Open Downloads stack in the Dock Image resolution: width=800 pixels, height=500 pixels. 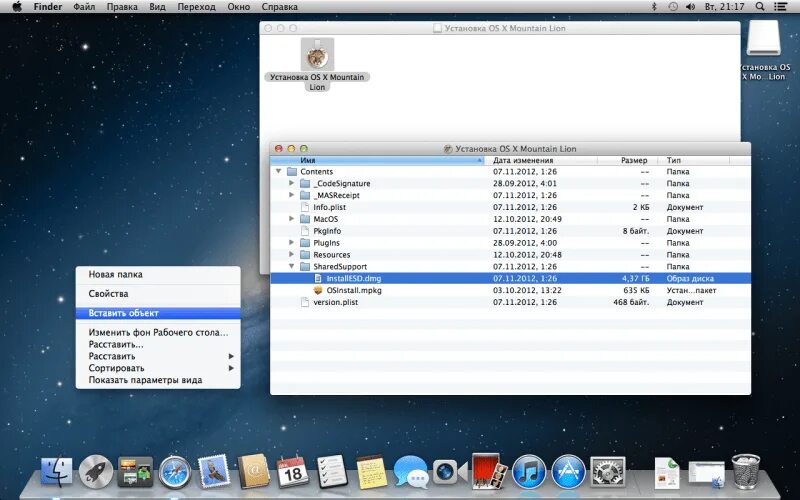[x=707, y=472]
